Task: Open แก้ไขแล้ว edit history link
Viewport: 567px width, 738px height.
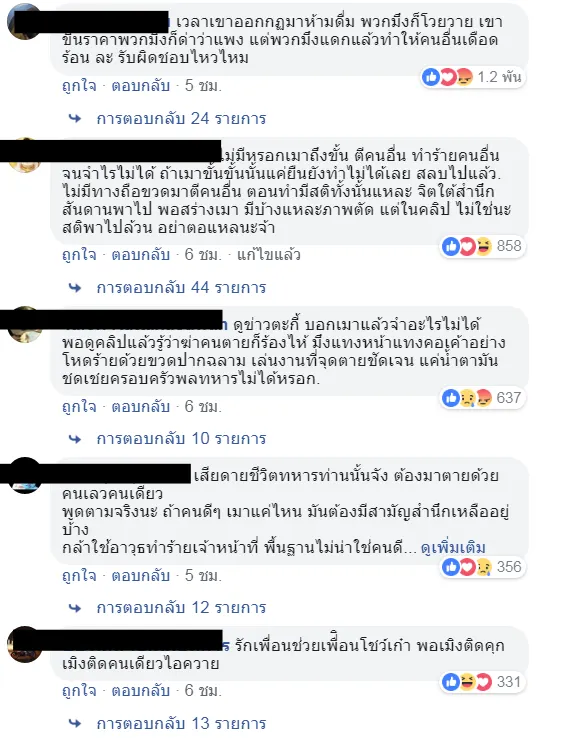Action: (x=269, y=255)
